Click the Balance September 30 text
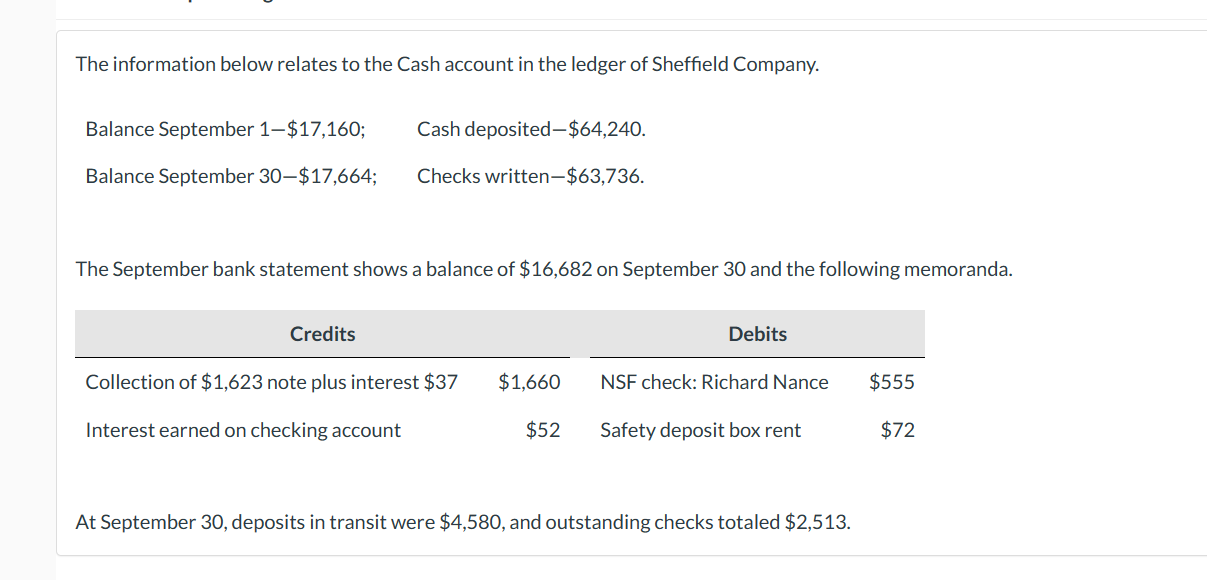This screenshot has height=580, width=1207. (232, 176)
